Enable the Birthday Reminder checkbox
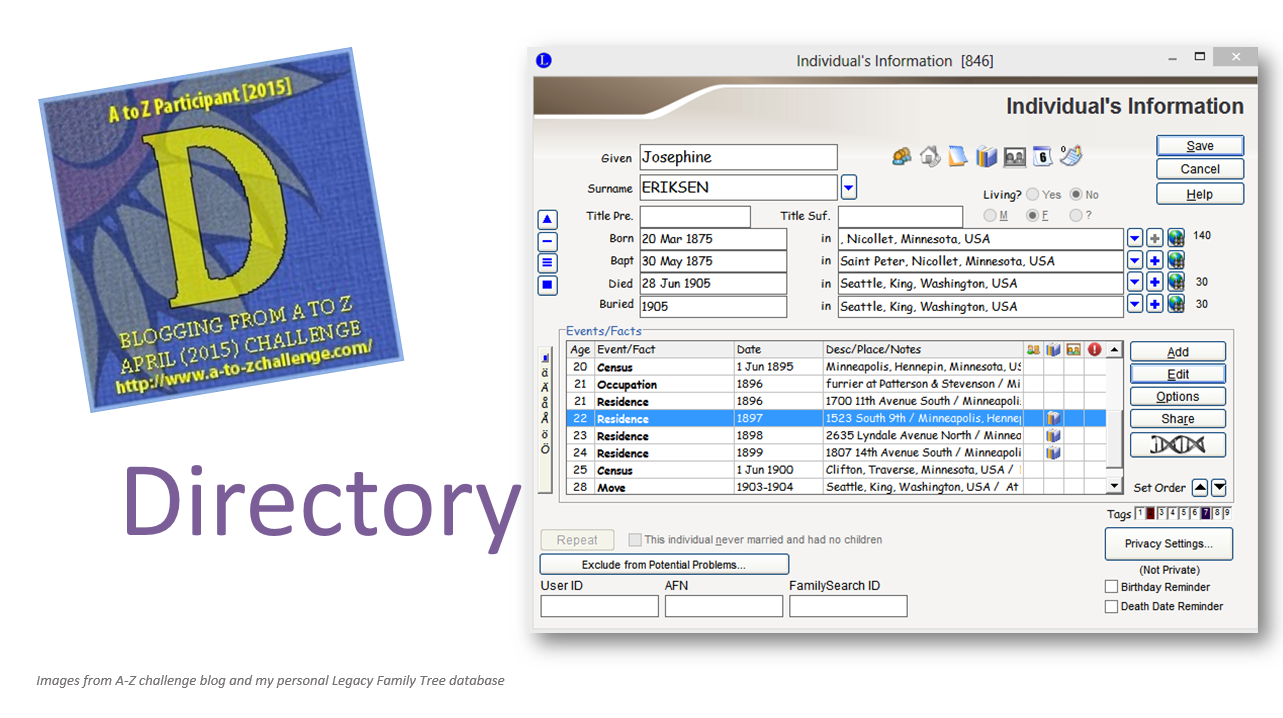 [x=1111, y=586]
